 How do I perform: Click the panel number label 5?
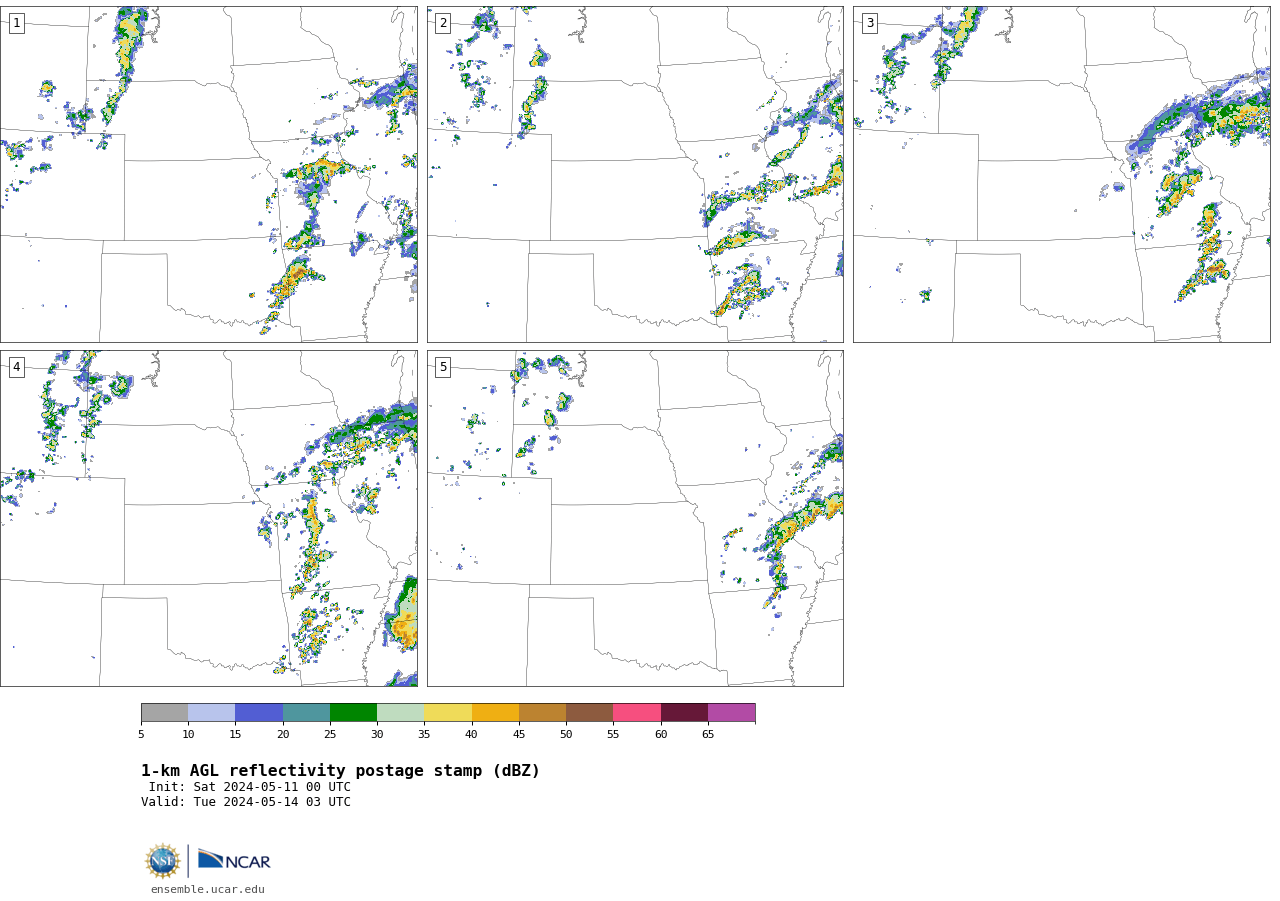tap(443, 367)
